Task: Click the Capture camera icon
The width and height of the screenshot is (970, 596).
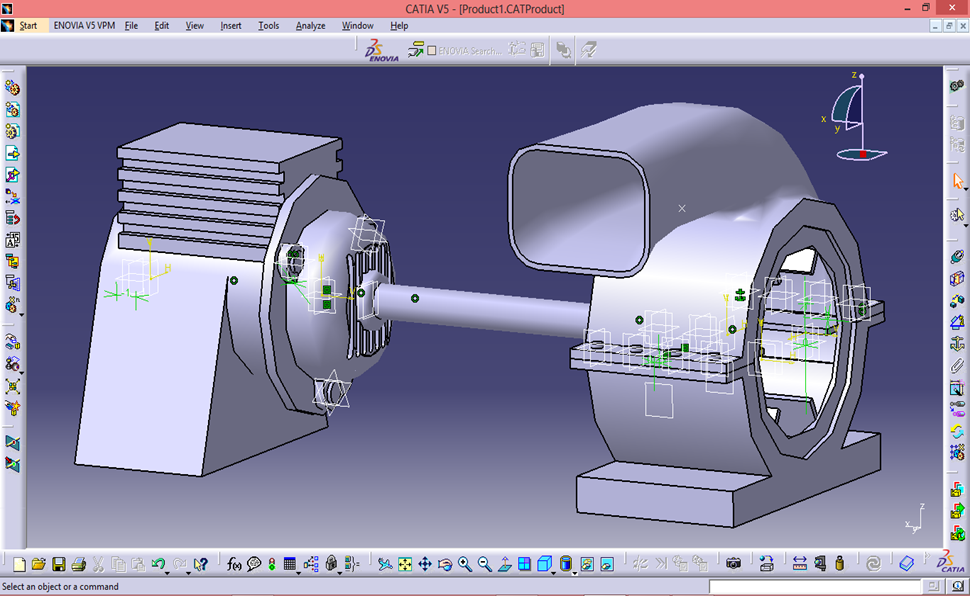Action: pyautogui.click(x=733, y=564)
